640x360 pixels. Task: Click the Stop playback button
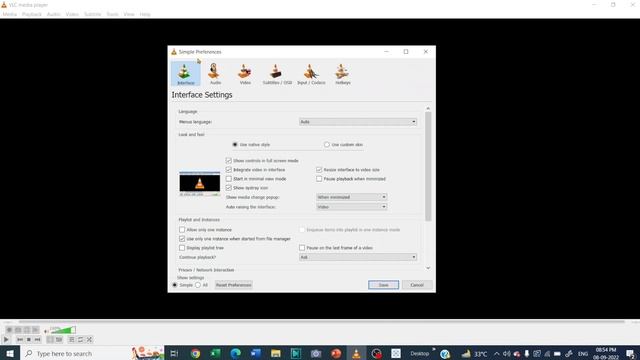(29, 340)
